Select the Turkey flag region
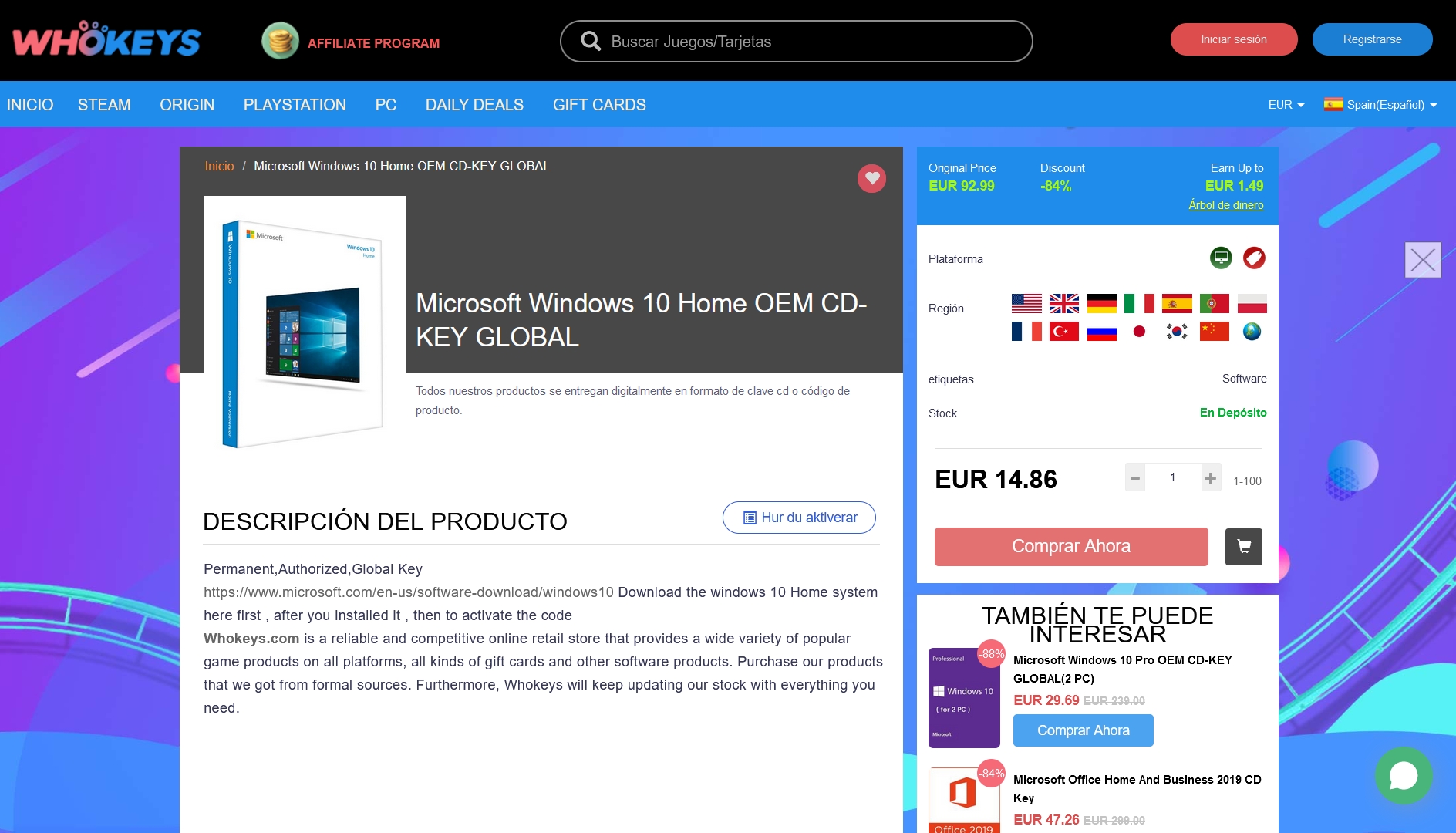This screenshot has width=1456, height=833. coord(1064,332)
